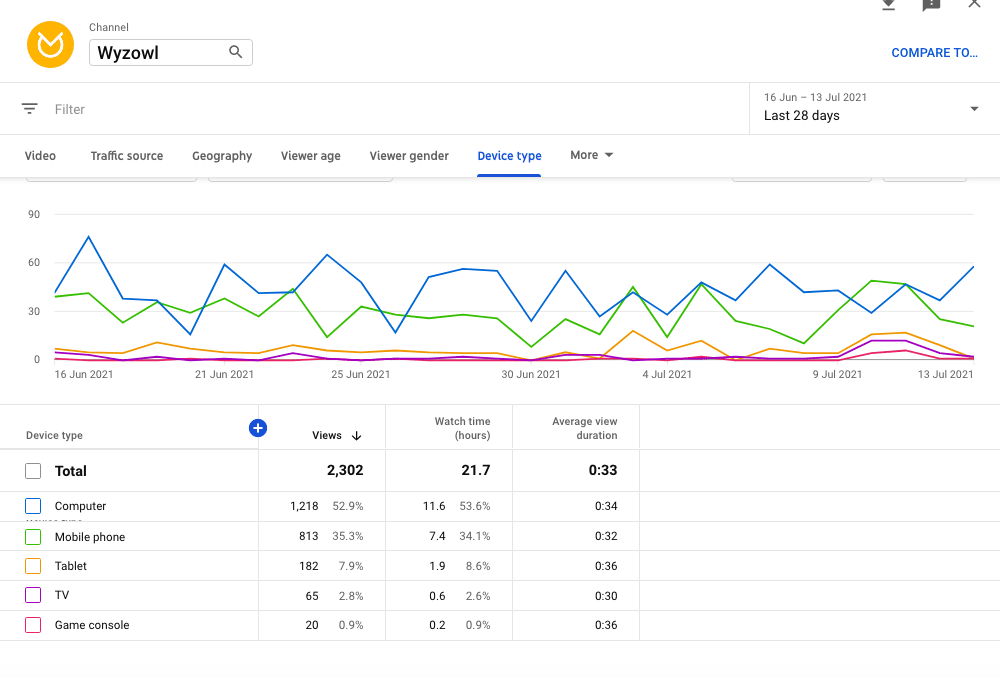Select the Device type tab
This screenshot has height=678, width=1000.
pos(510,156)
